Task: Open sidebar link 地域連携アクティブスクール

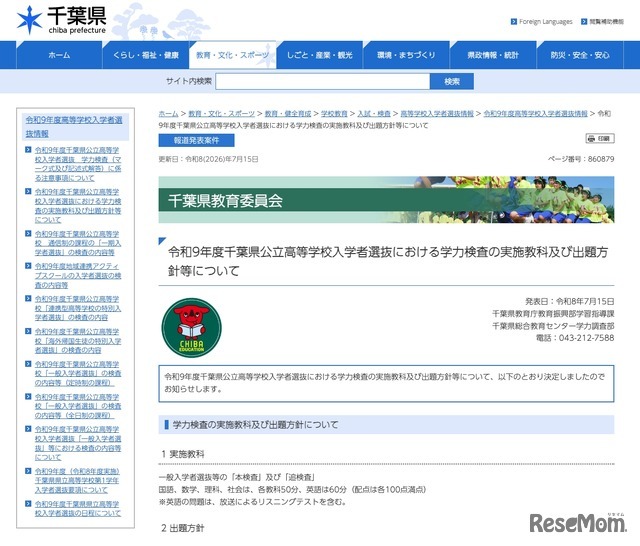Action: pyautogui.click(x=78, y=275)
